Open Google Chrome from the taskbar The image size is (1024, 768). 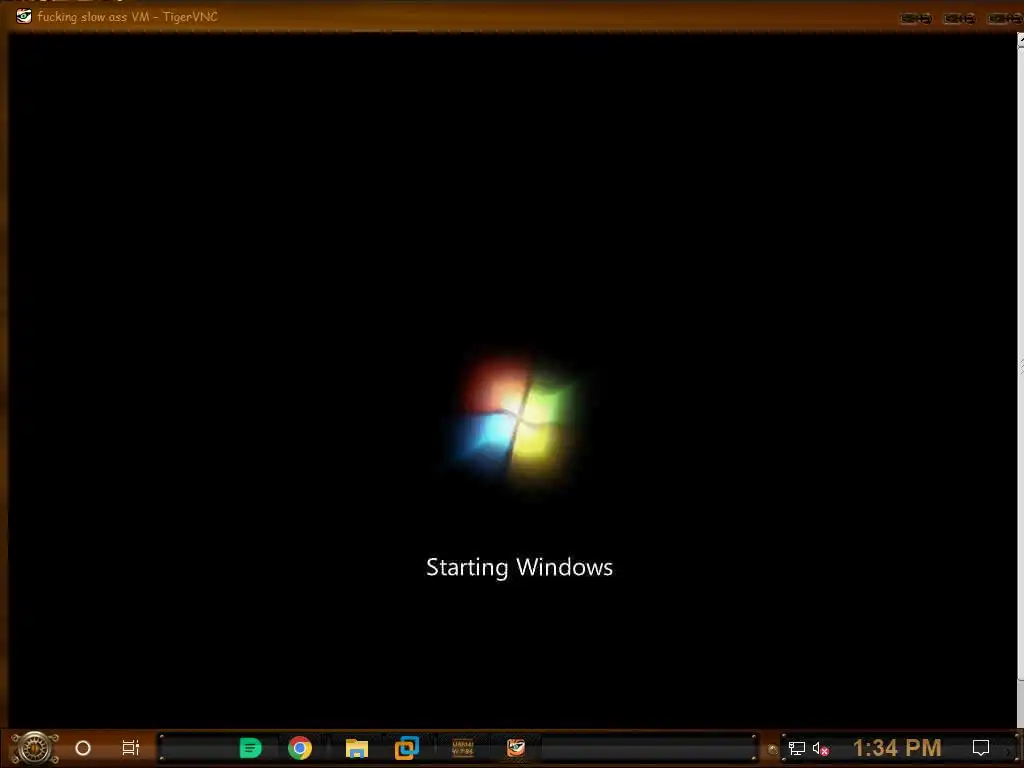pos(300,748)
